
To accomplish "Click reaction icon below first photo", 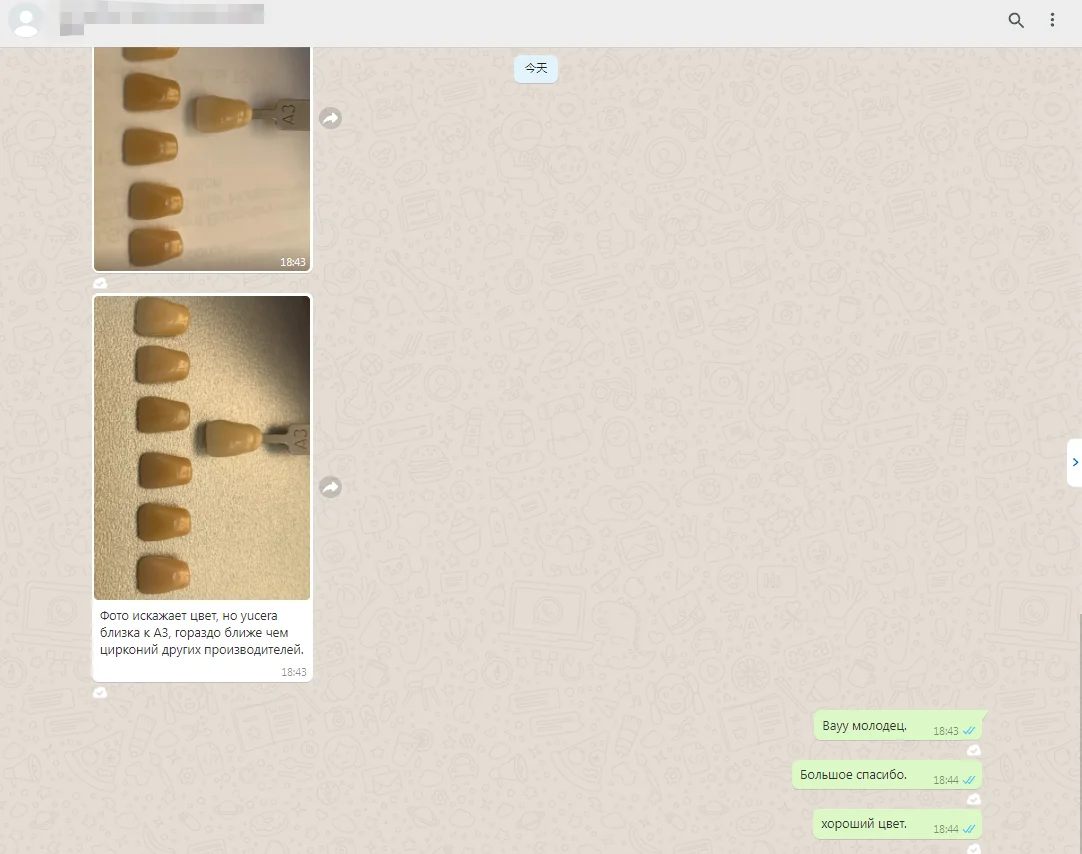I will pos(100,283).
